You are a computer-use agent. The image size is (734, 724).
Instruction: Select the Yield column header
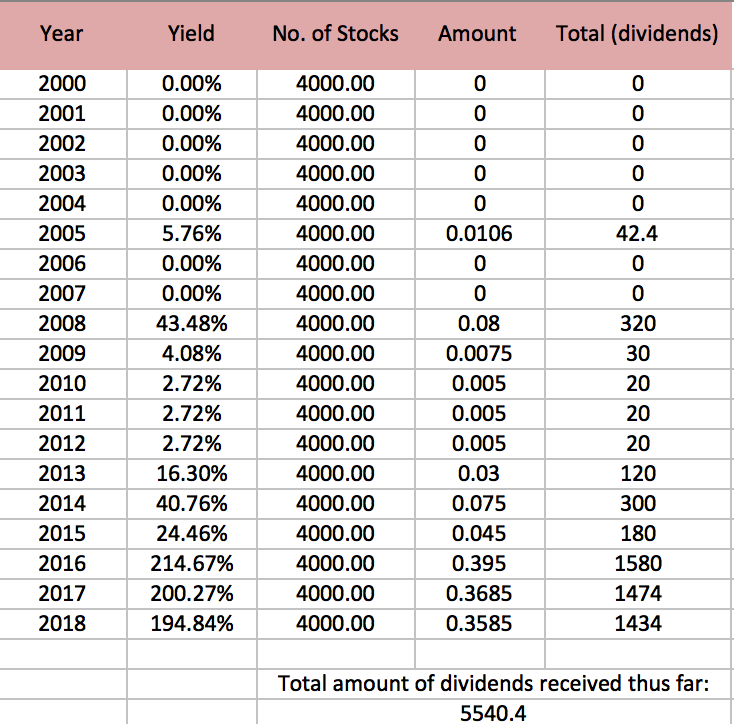coord(191,34)
